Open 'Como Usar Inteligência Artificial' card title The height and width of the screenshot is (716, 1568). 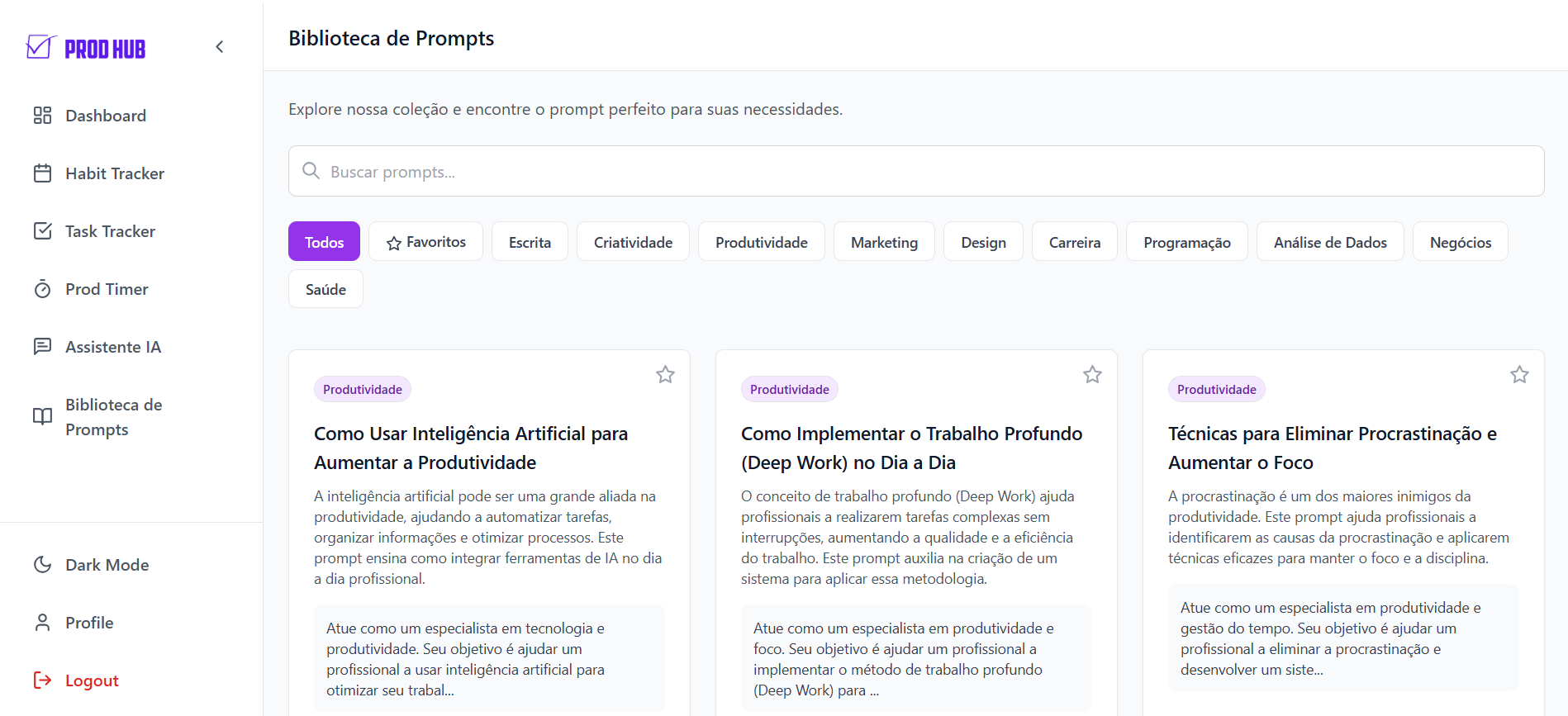click(x=471, y=448)
